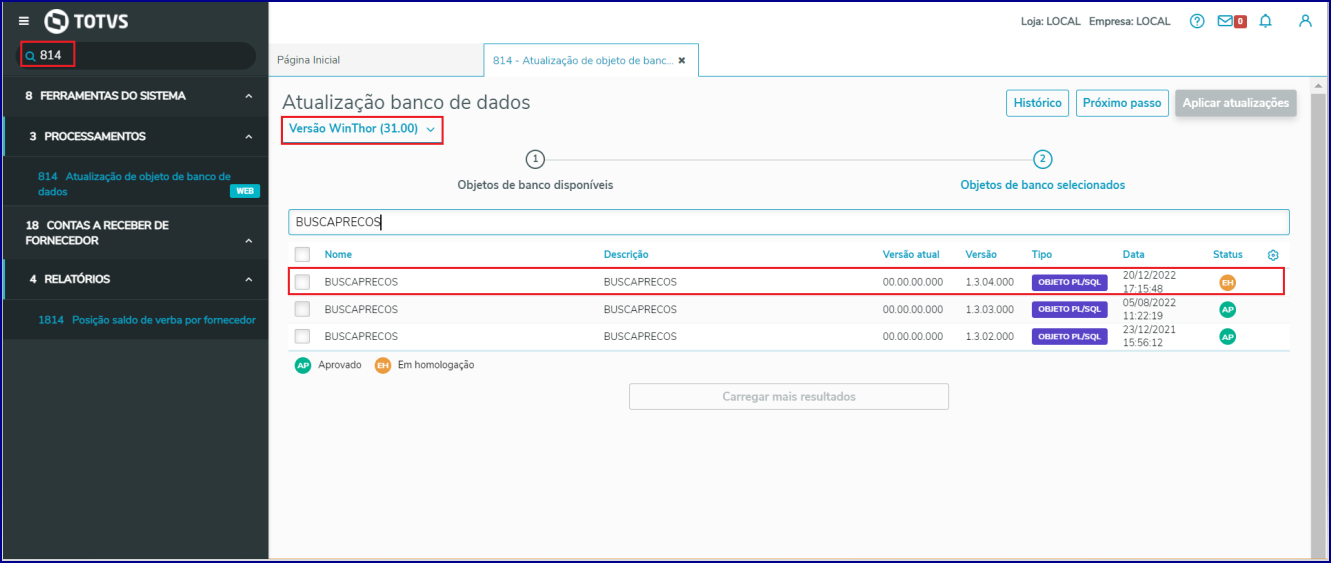Click the Próximo passo button
The height and width of the screenshot is (563, 1331).
pos(1122,103)
